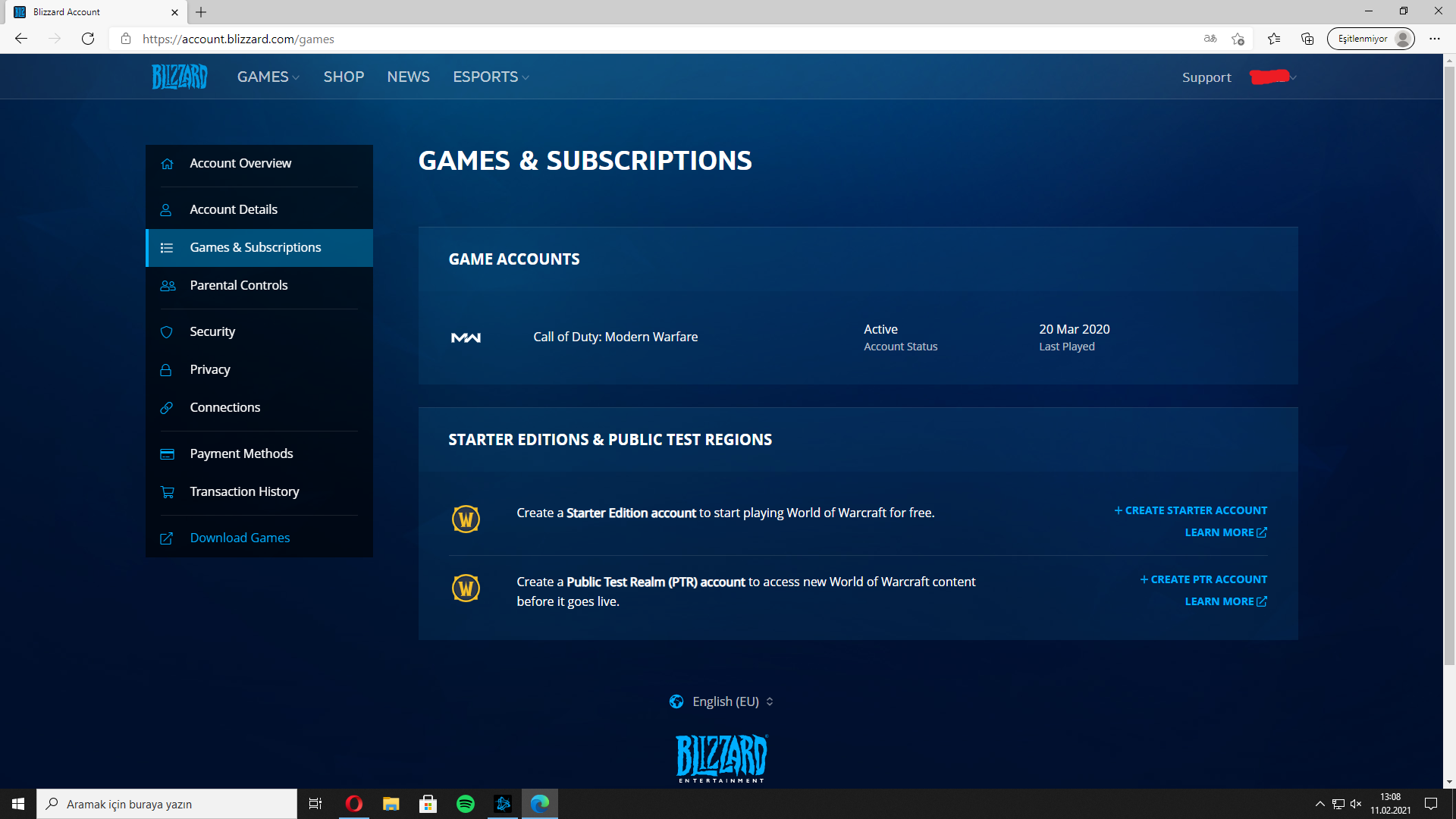Click Create PTR Account link
The width and height of the screenshot is (1456, 819).
[1203, 579]
